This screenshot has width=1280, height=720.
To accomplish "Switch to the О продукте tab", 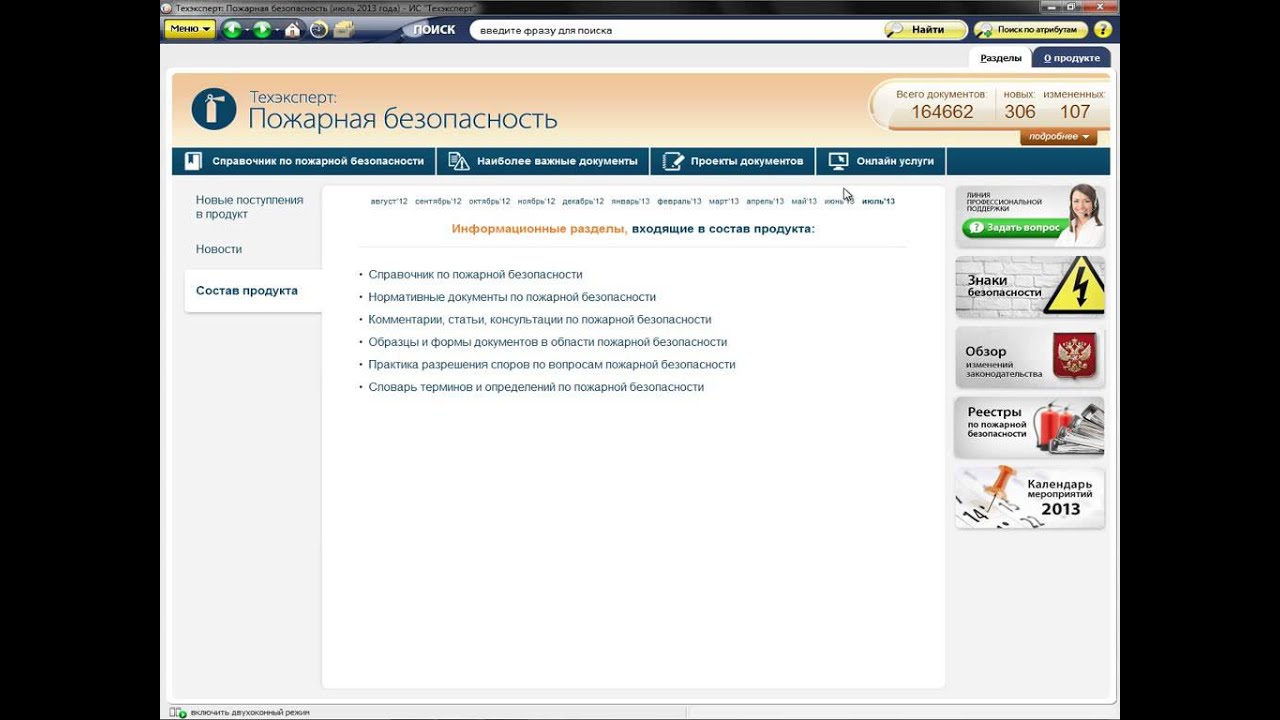I will [1071, 58].
